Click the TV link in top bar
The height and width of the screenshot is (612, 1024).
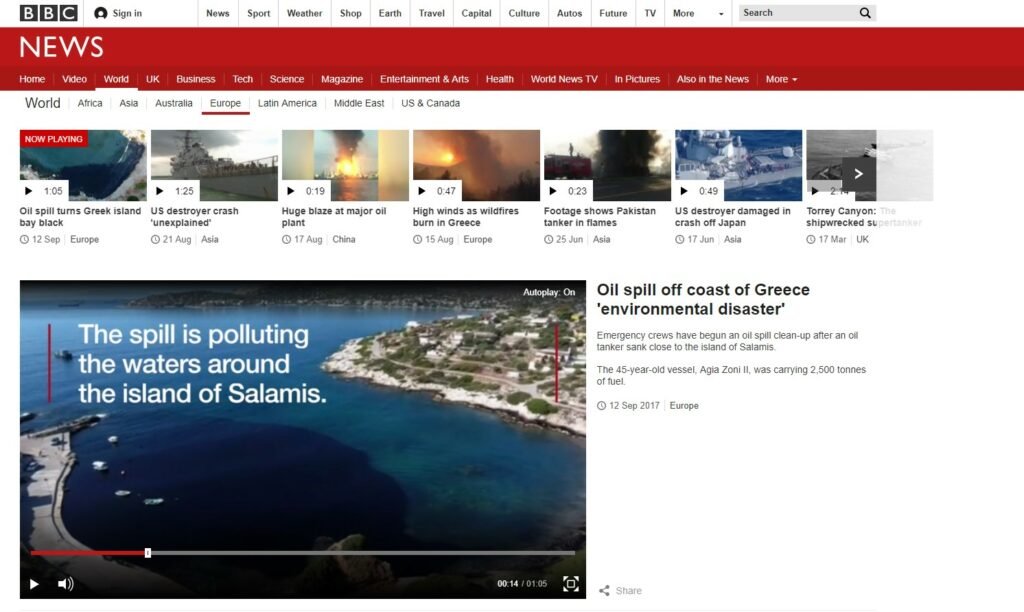tap(650, 13)
